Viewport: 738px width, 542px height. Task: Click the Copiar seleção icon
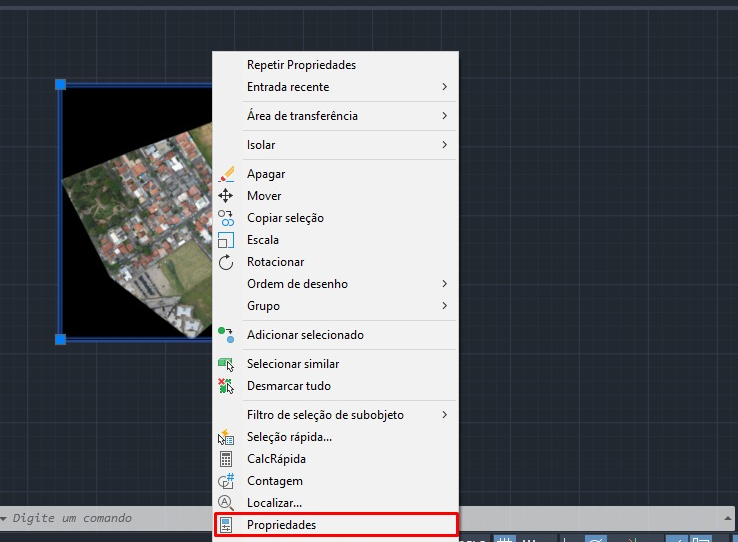pos(226,218)
